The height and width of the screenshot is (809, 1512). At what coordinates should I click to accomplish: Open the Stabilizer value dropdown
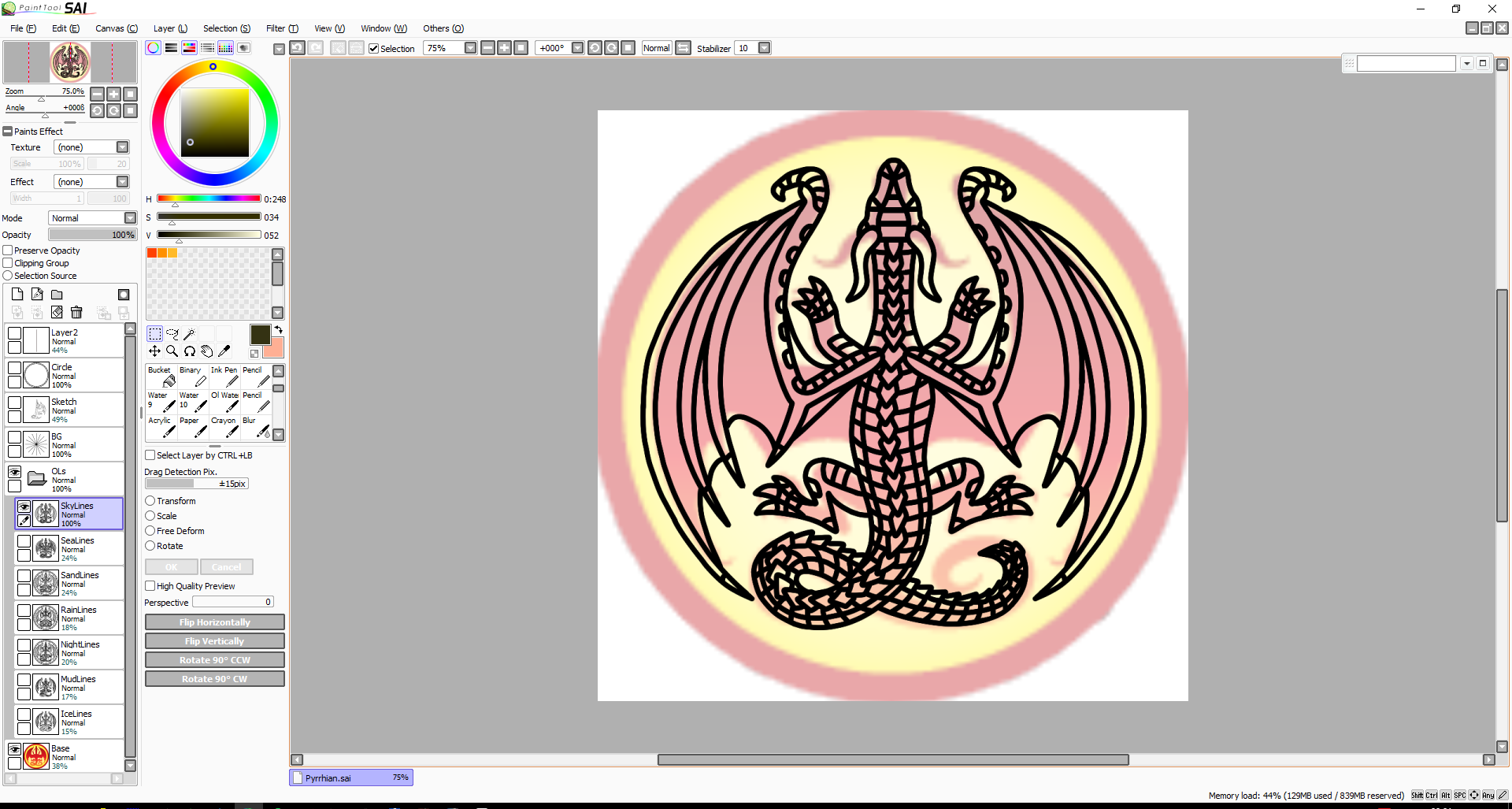[764, 48]
